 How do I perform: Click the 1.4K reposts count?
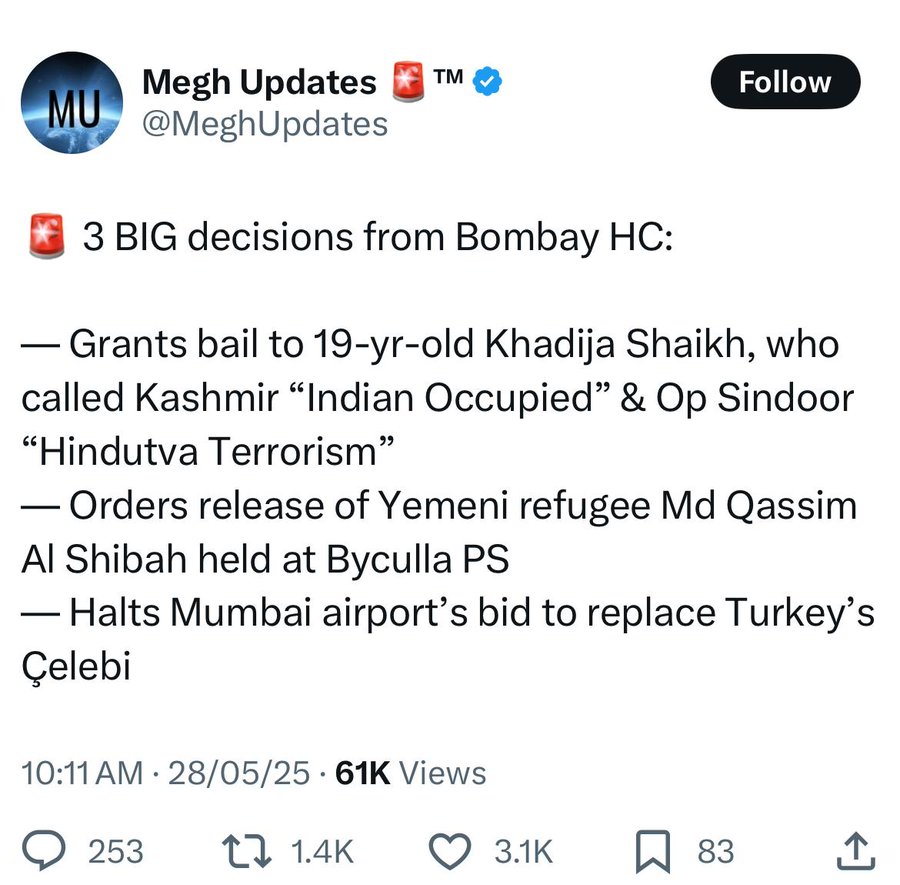322,851
